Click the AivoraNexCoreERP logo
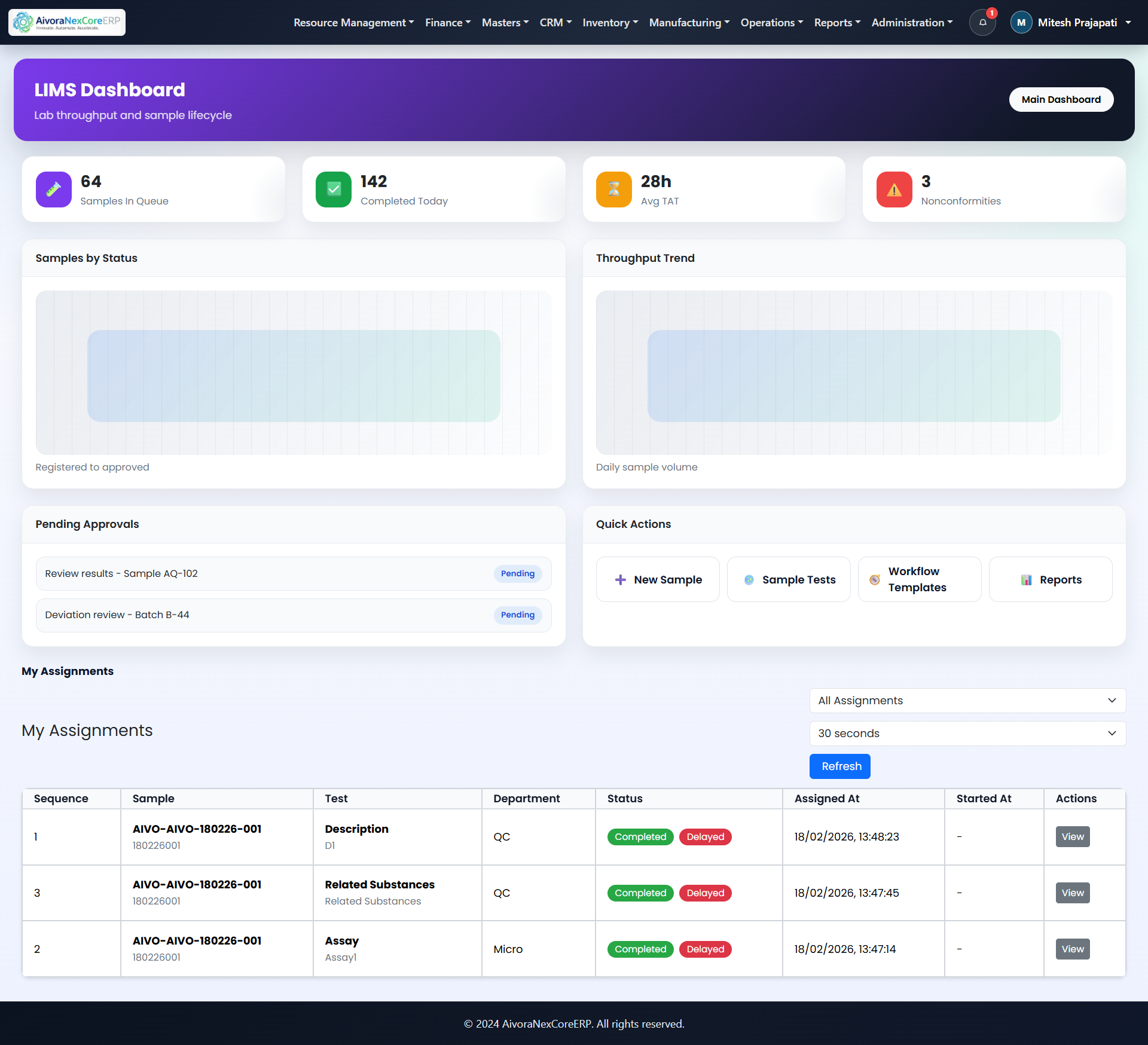The height and width of the screenshot is (1045, 1148). (67, 22)
